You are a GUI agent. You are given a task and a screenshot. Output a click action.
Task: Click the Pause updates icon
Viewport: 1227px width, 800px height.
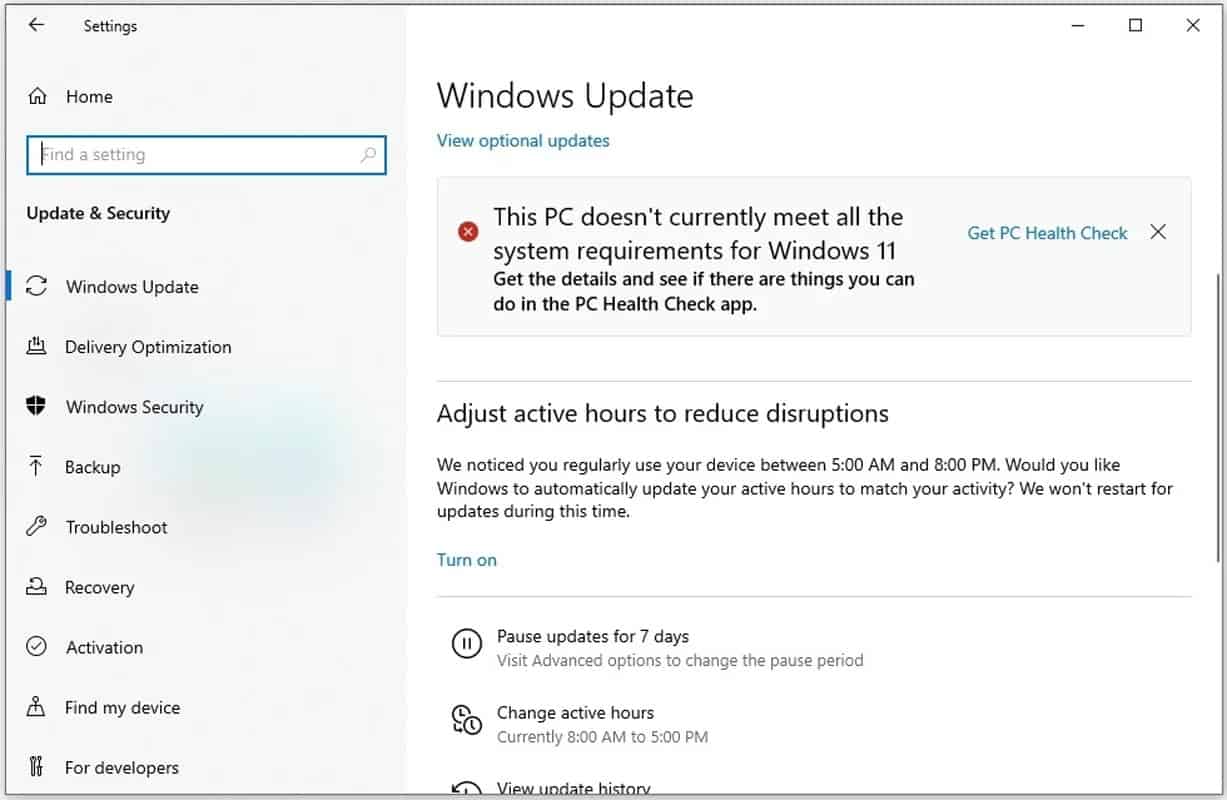(466, 644)
